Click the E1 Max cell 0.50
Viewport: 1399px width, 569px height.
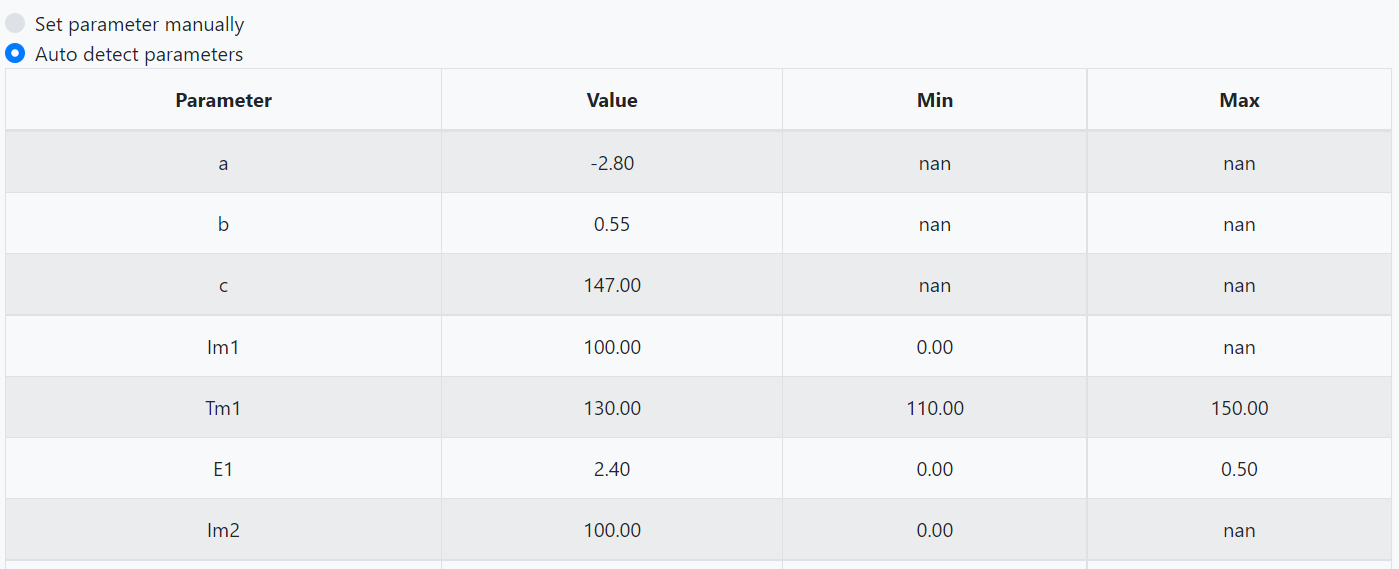click(1239, 469)
